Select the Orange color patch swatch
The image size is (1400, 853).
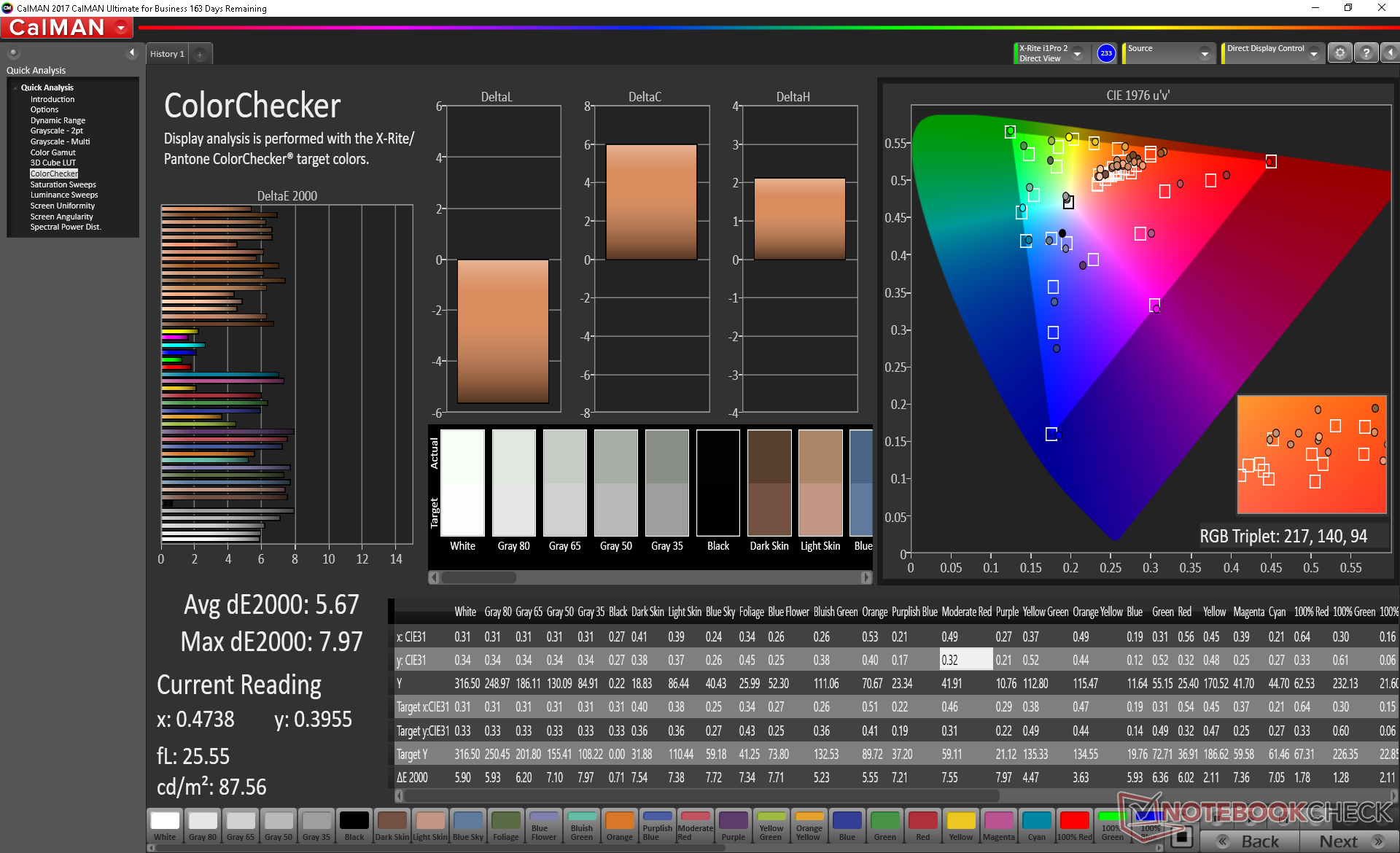(619, 825)
